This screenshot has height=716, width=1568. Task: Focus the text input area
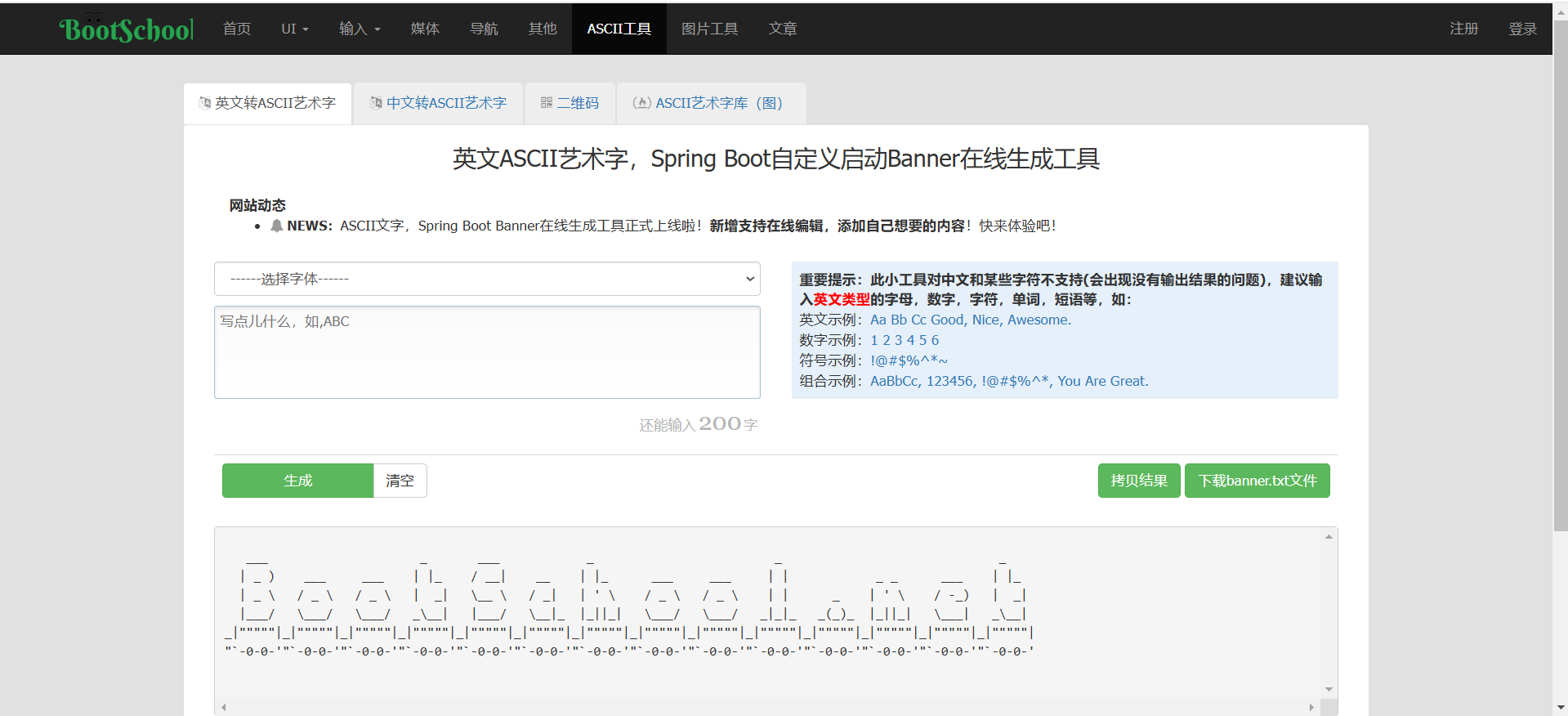point(487,352)
